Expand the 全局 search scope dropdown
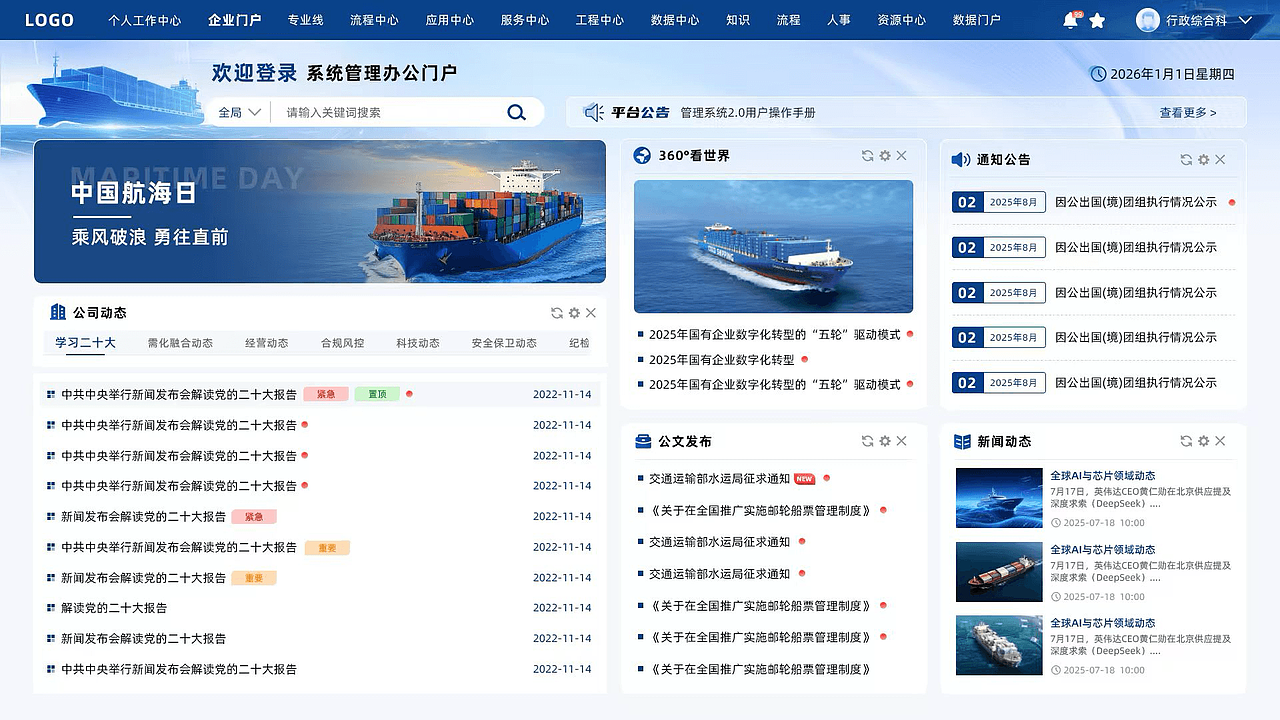This screenshot has width=1280, height=720. 237,112
